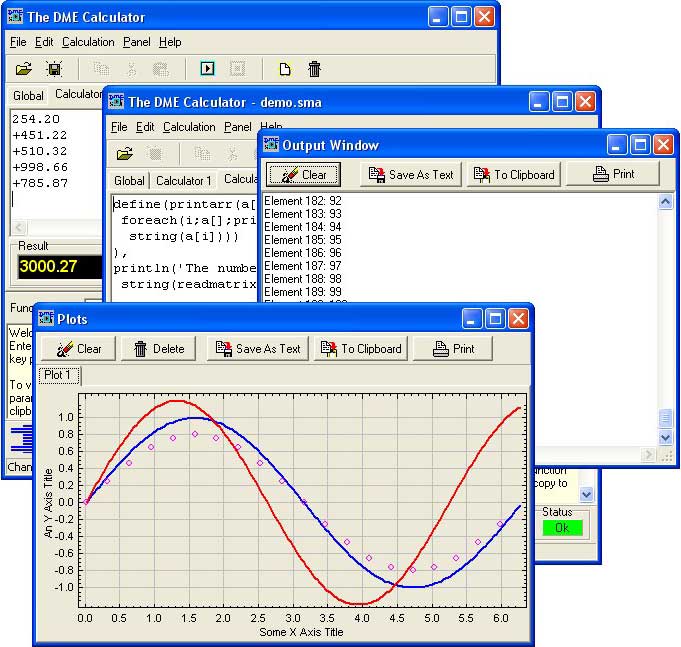Click Output Window horizontal scroll right arrow
The height and width of the screenshot is (647, 681).
coord(648,455)
